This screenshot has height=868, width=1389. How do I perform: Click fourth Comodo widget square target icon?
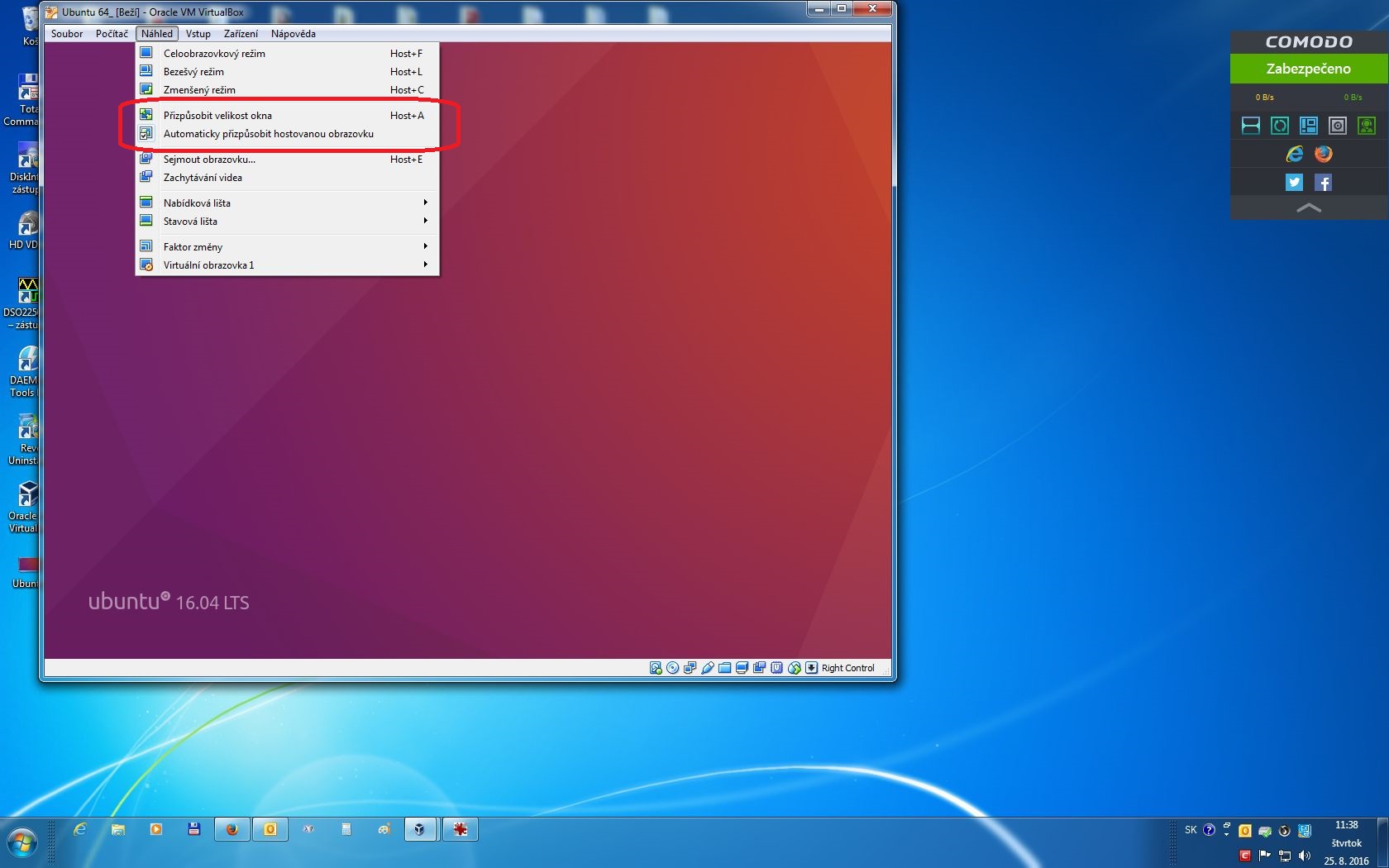[x=1338, y=125]
